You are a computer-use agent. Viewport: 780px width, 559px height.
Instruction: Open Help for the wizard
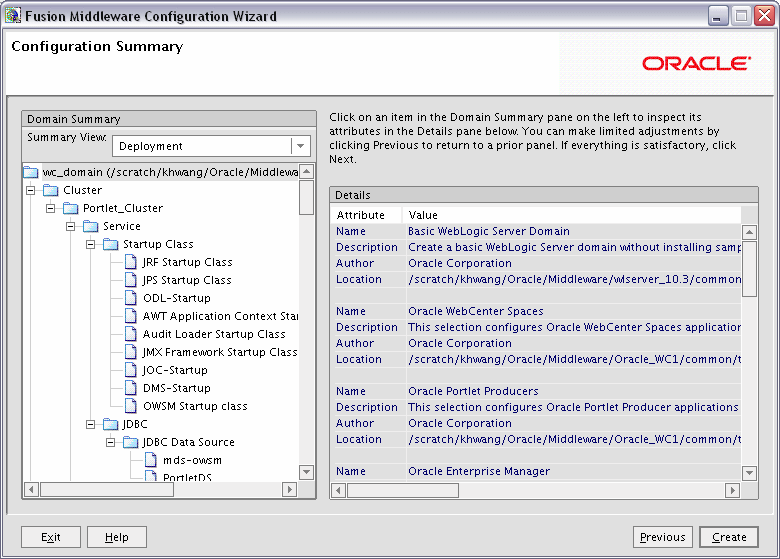[116, 537]
